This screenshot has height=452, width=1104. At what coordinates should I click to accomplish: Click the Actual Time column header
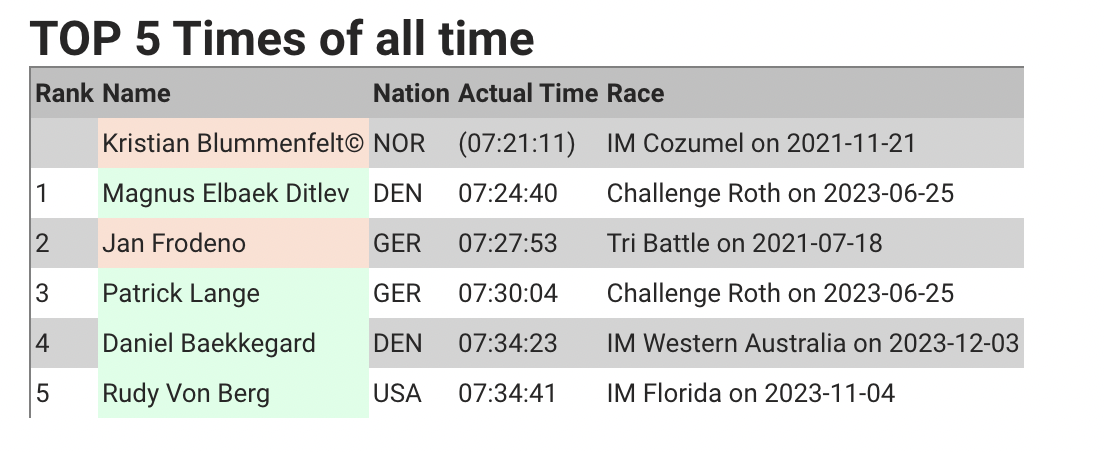528,93
